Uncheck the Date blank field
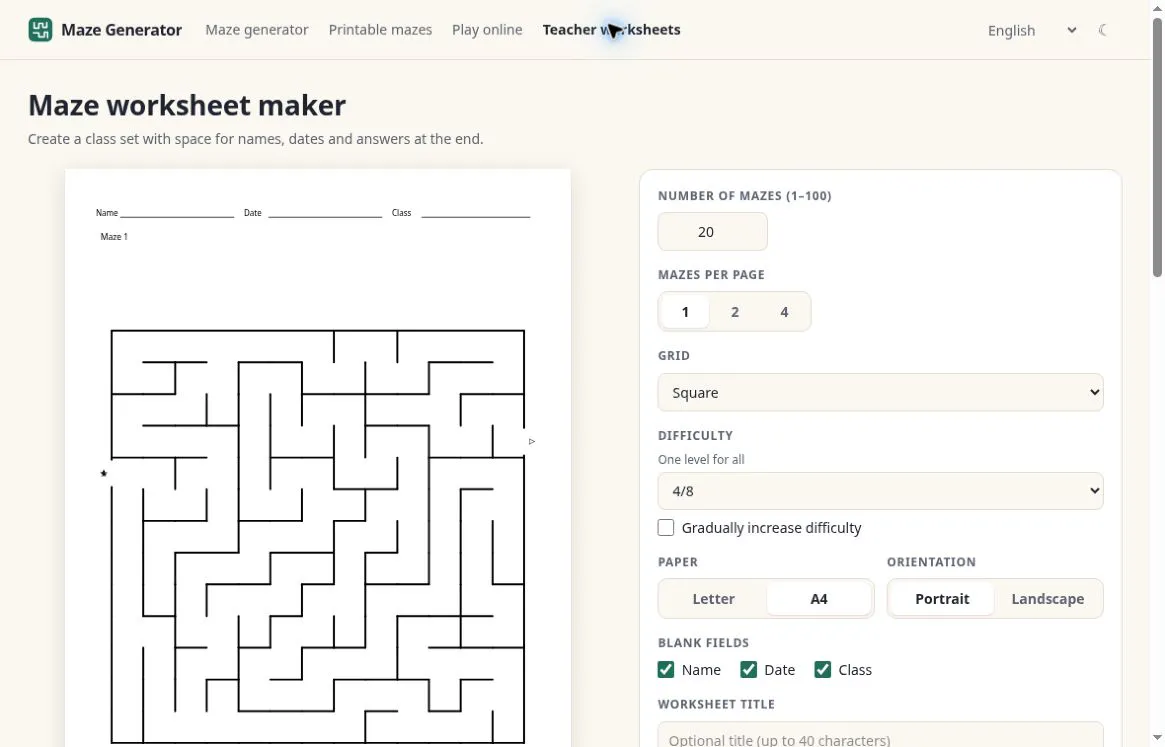The height and width of the screenshot is (747, 1165). pyautogui.click(x=748, y=670)
